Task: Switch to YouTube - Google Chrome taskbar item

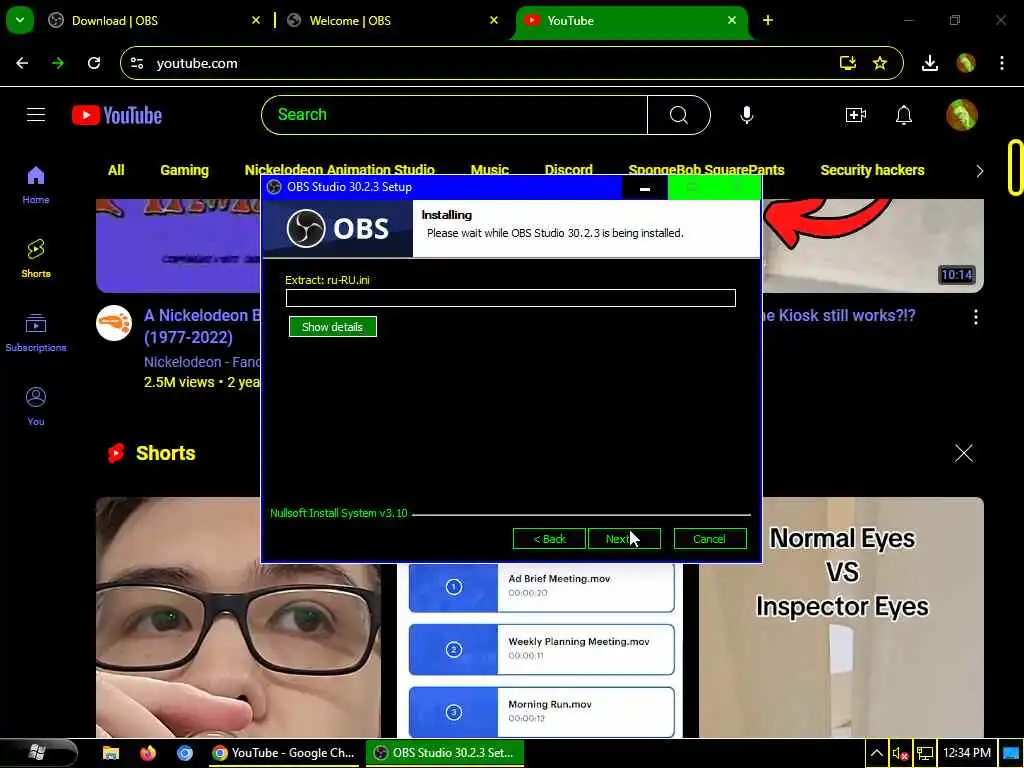Action: (x=284, y=753)
